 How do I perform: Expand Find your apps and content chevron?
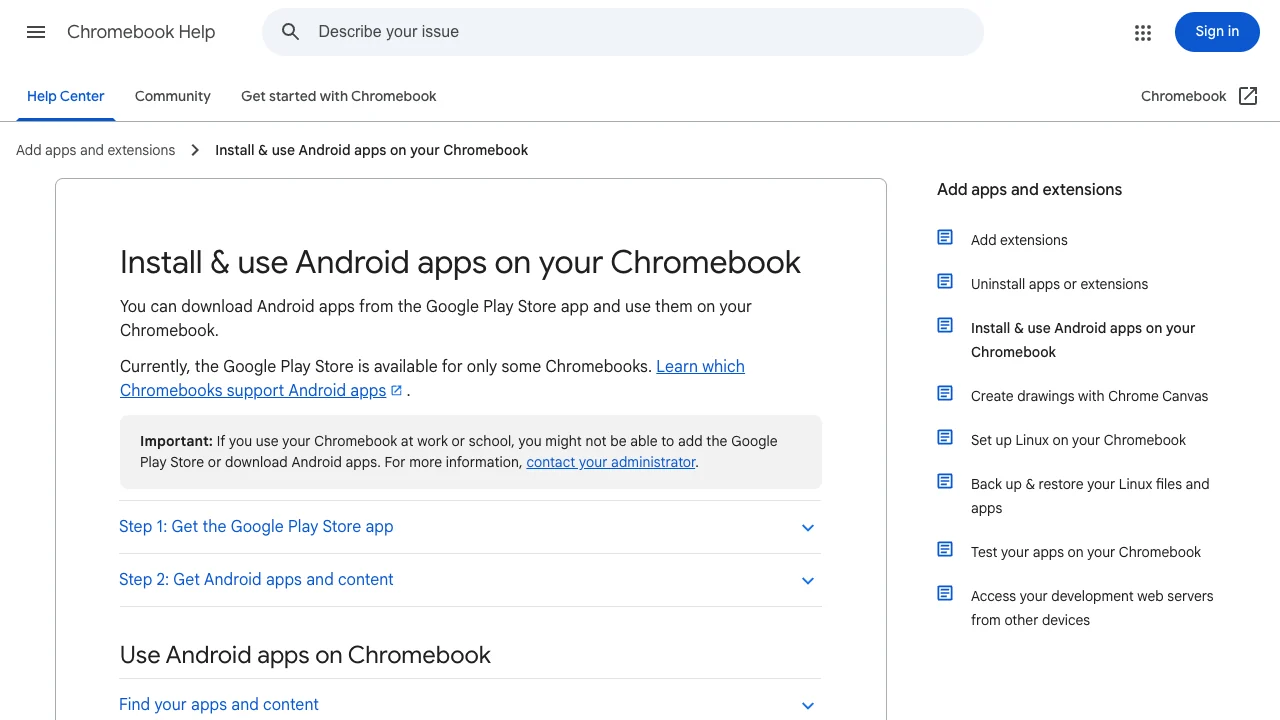808,706
